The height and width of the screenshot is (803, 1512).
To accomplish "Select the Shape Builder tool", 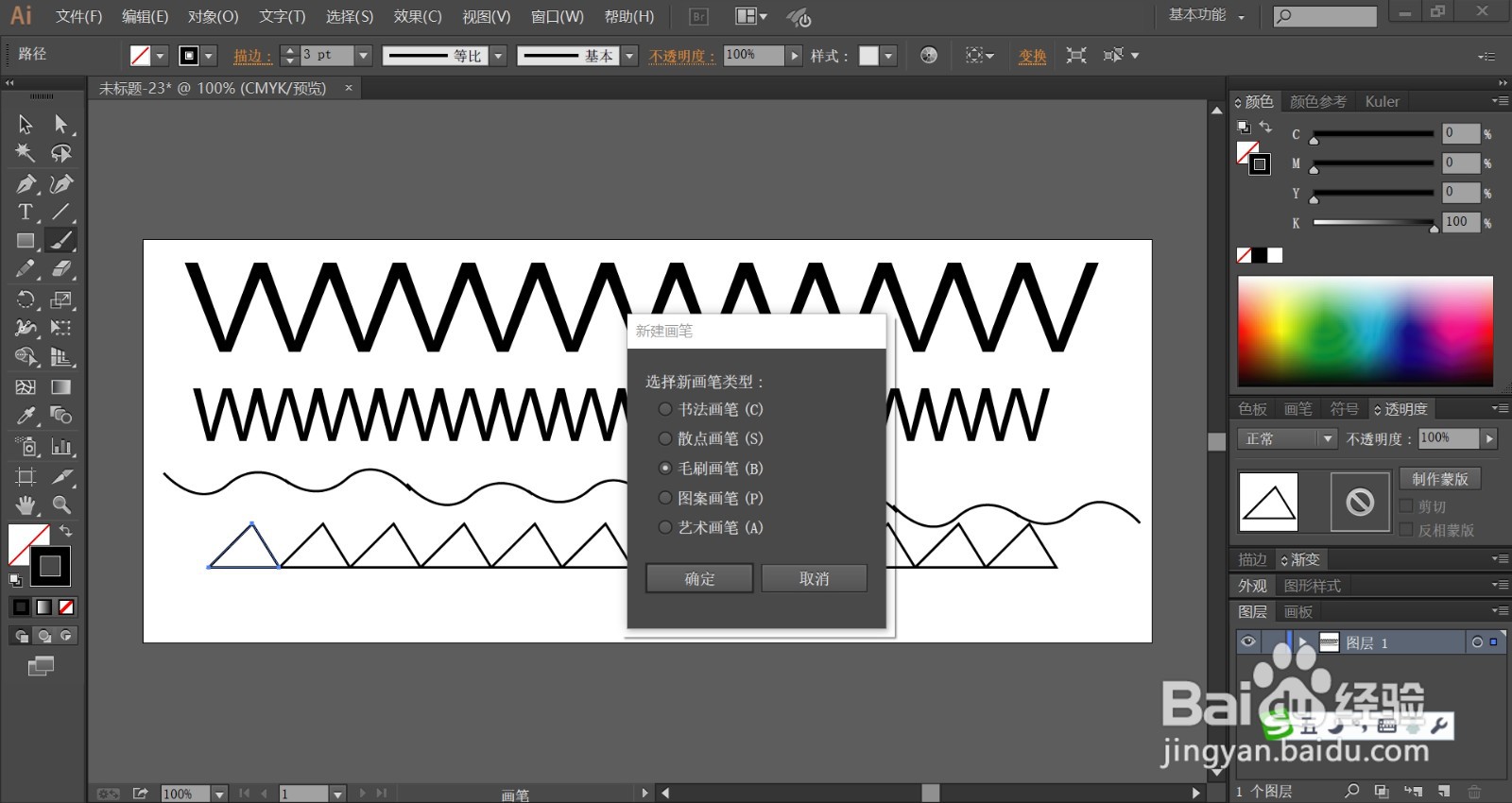I will click(26, 357).
